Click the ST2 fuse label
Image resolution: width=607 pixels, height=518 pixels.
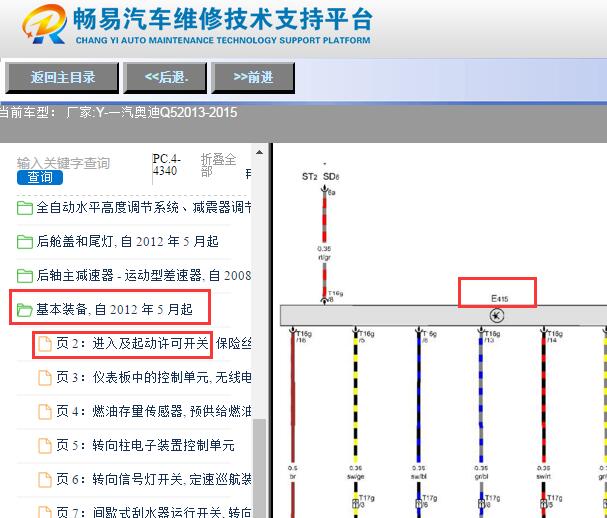[310, 177]
